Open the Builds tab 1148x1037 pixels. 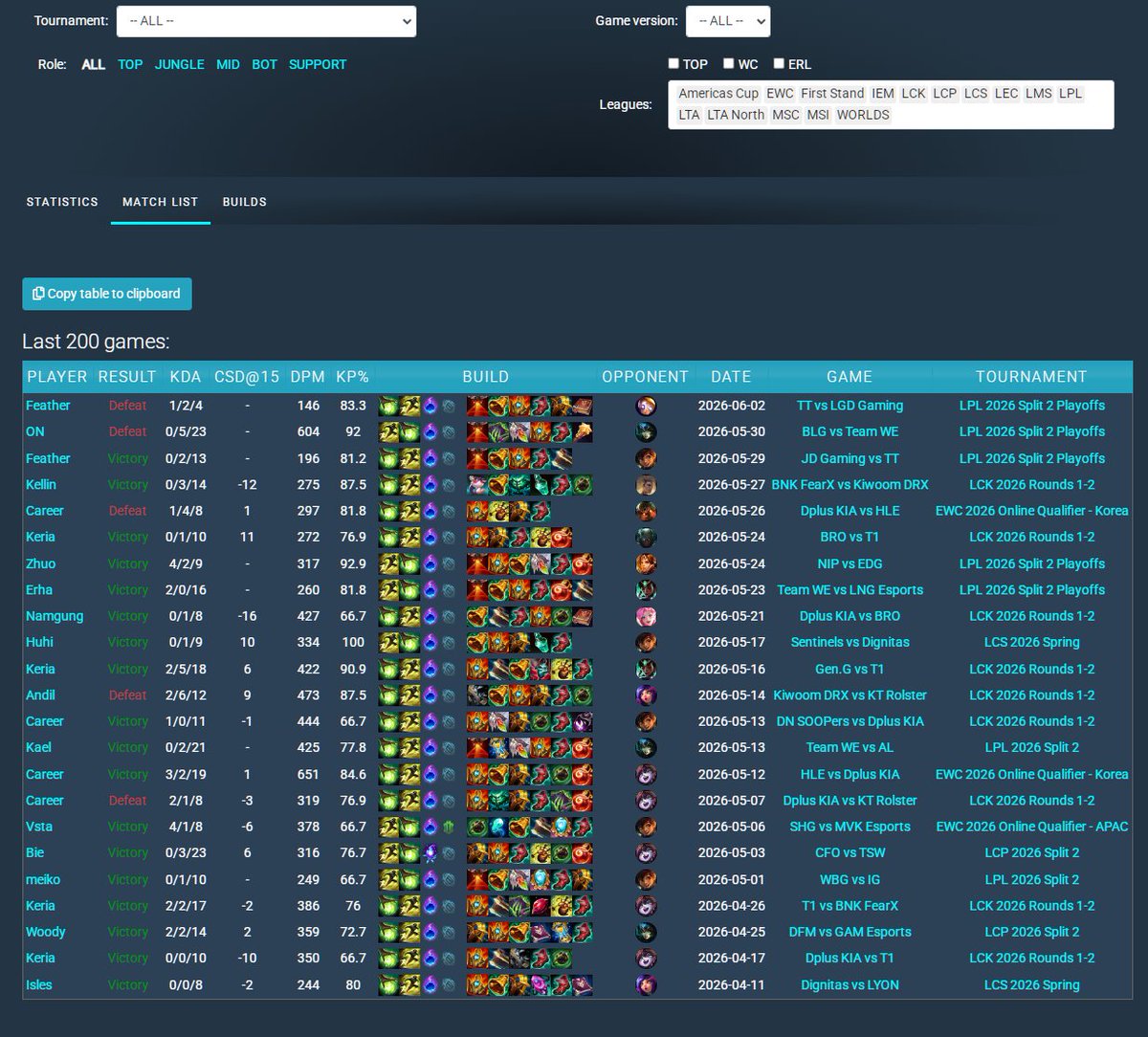245,202
